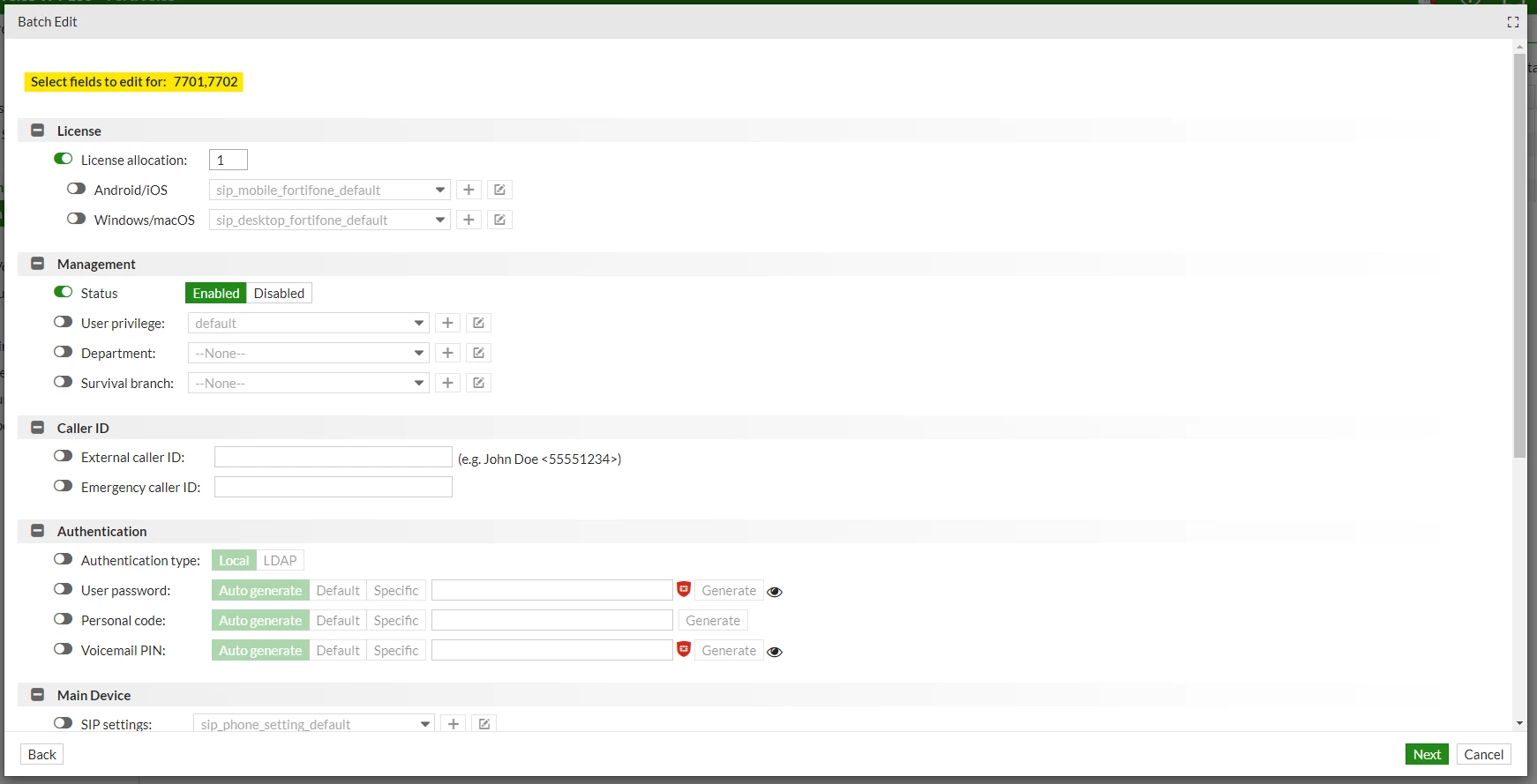This screenshot has height=784, width=1537.
Task: Enable the Windows/macOS toggle
Action: click(x=76, y=219)
